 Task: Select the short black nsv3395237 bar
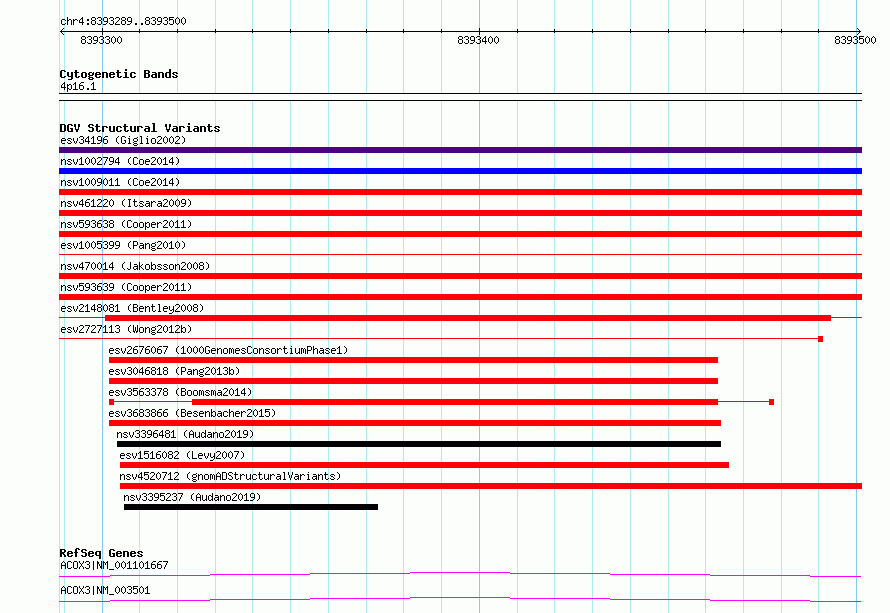point(251,507)
